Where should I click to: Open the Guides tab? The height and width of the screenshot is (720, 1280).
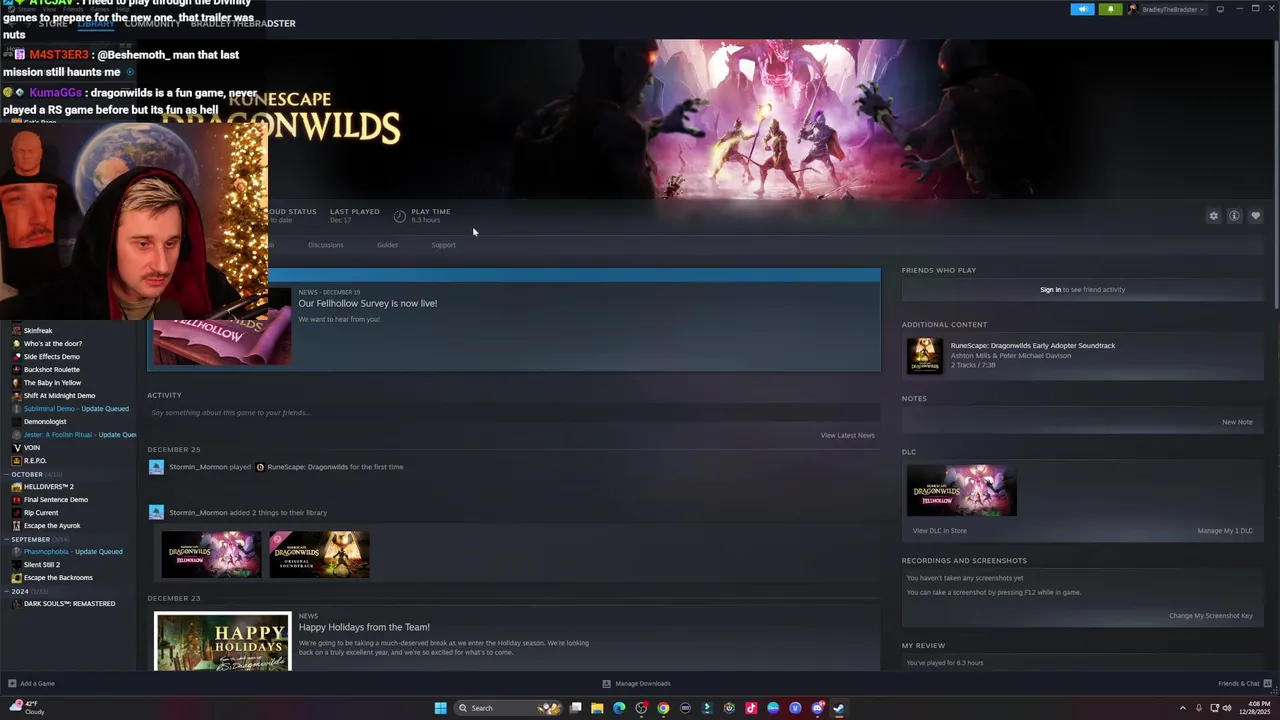click(387, 245)
